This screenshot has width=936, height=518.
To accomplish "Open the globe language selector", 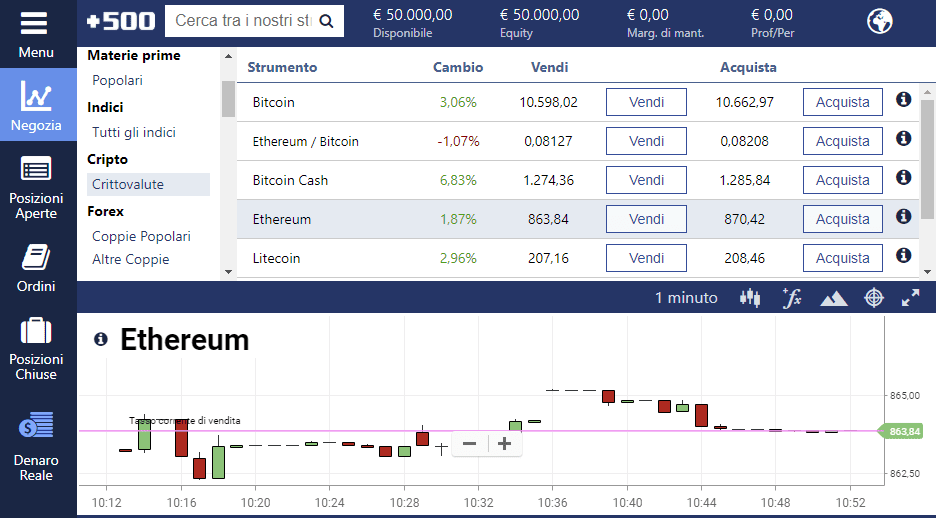I will pyautogui.click(x=879, y=21).
